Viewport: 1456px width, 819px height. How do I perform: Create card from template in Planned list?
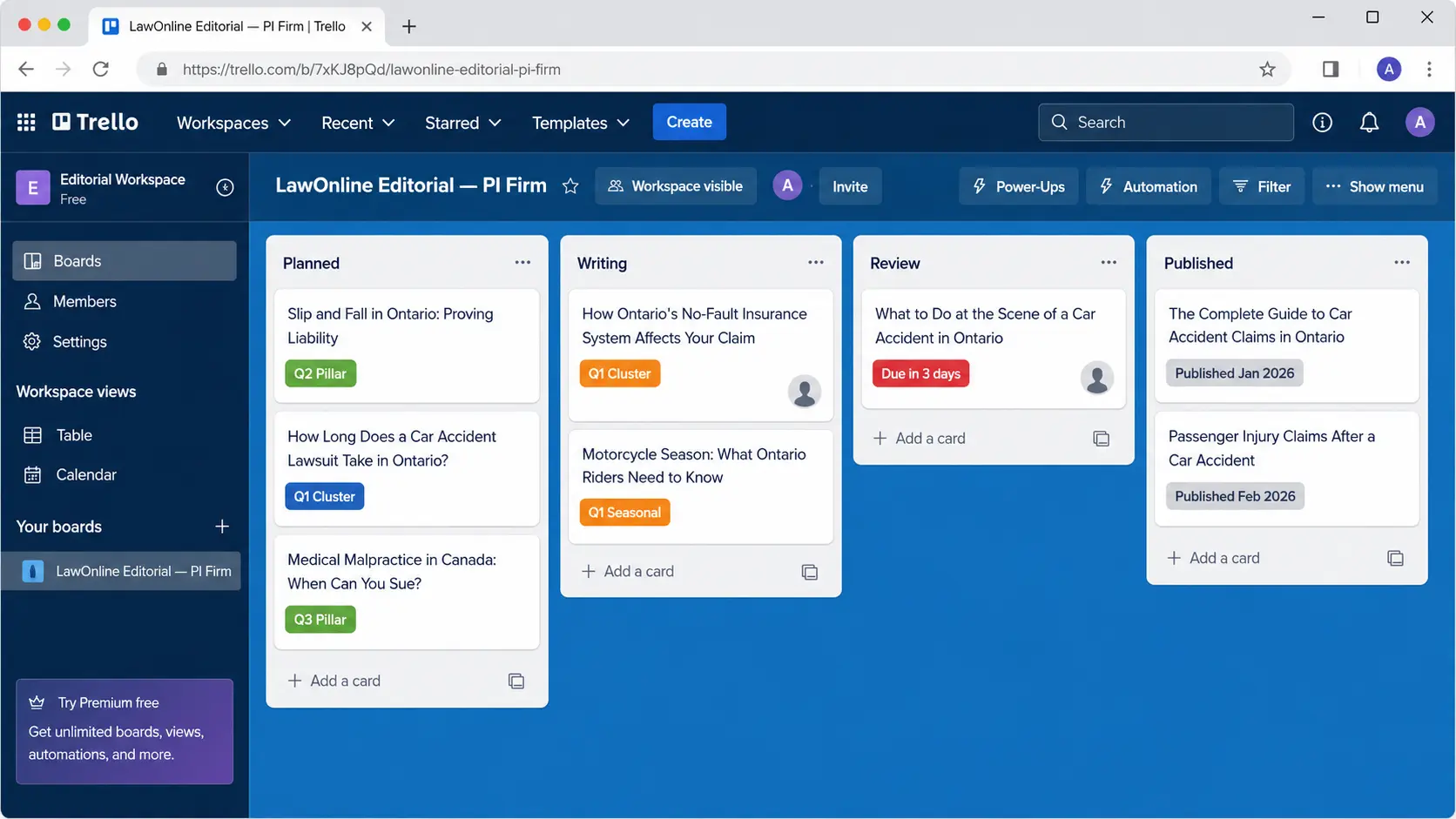516,681
